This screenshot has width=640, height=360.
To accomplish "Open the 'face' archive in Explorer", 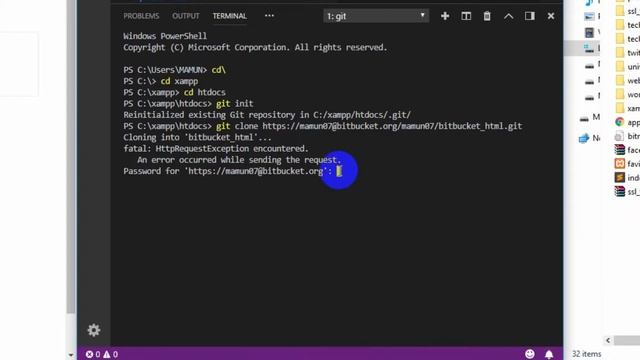I will click(628, 150).
